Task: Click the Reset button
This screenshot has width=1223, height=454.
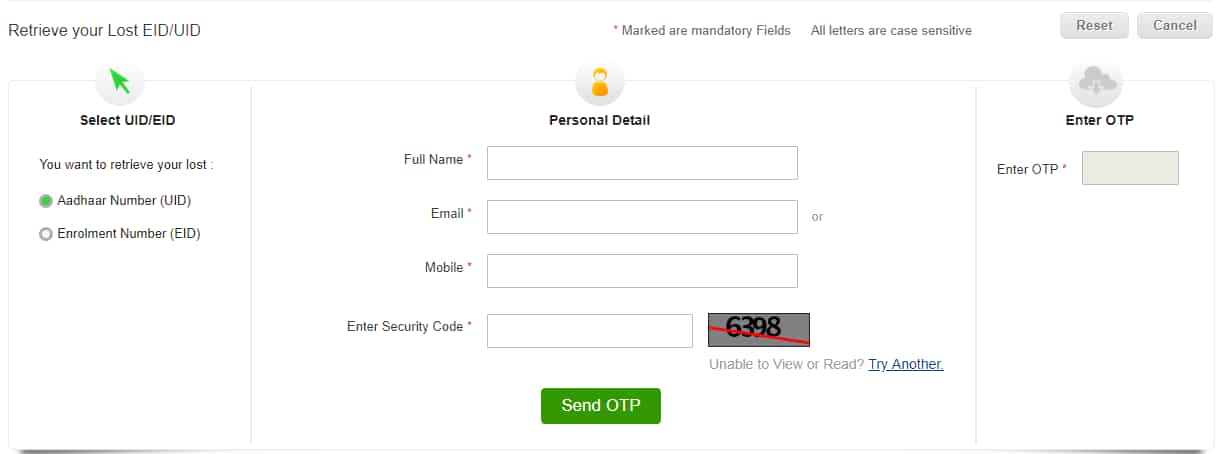Action: [x=1095, y=26]
